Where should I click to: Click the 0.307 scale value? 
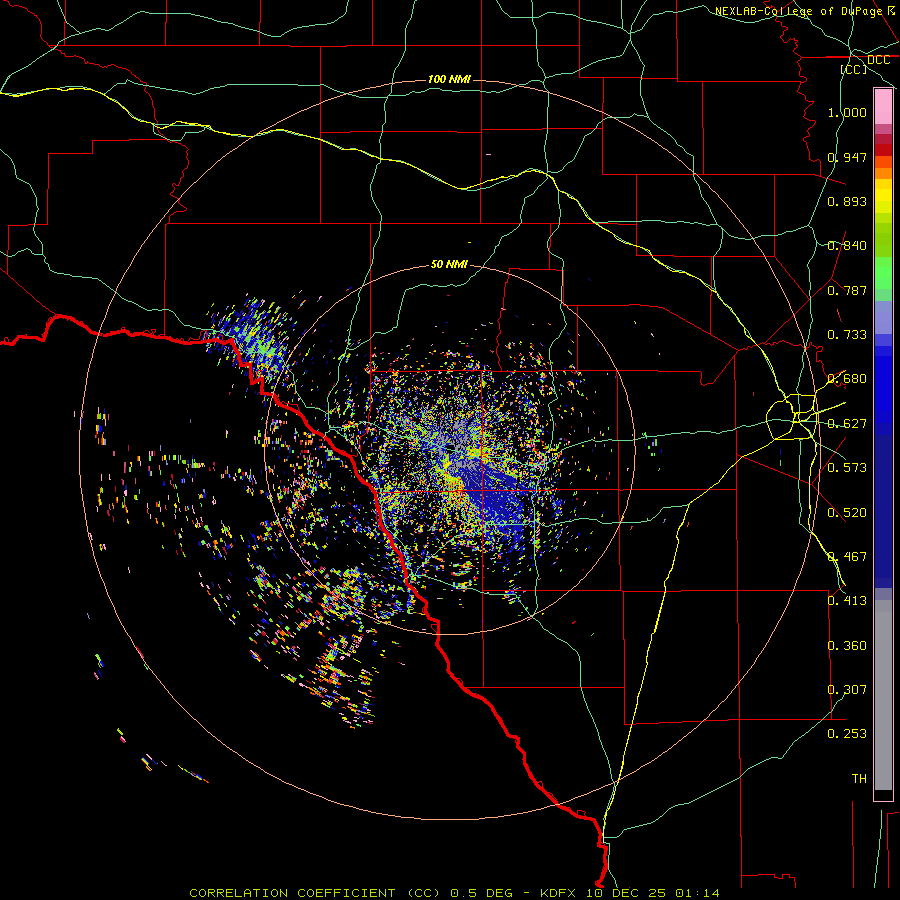coord(847,690)
